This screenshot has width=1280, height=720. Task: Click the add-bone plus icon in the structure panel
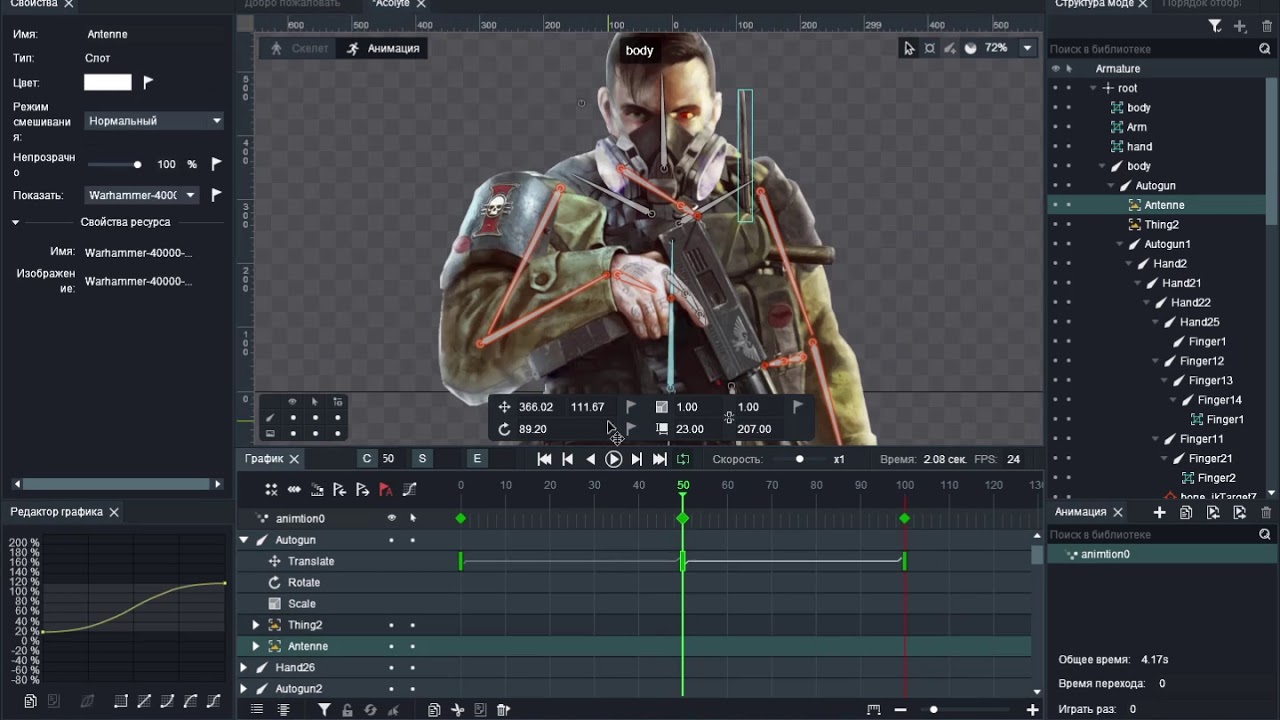[x=1240, y=27]
